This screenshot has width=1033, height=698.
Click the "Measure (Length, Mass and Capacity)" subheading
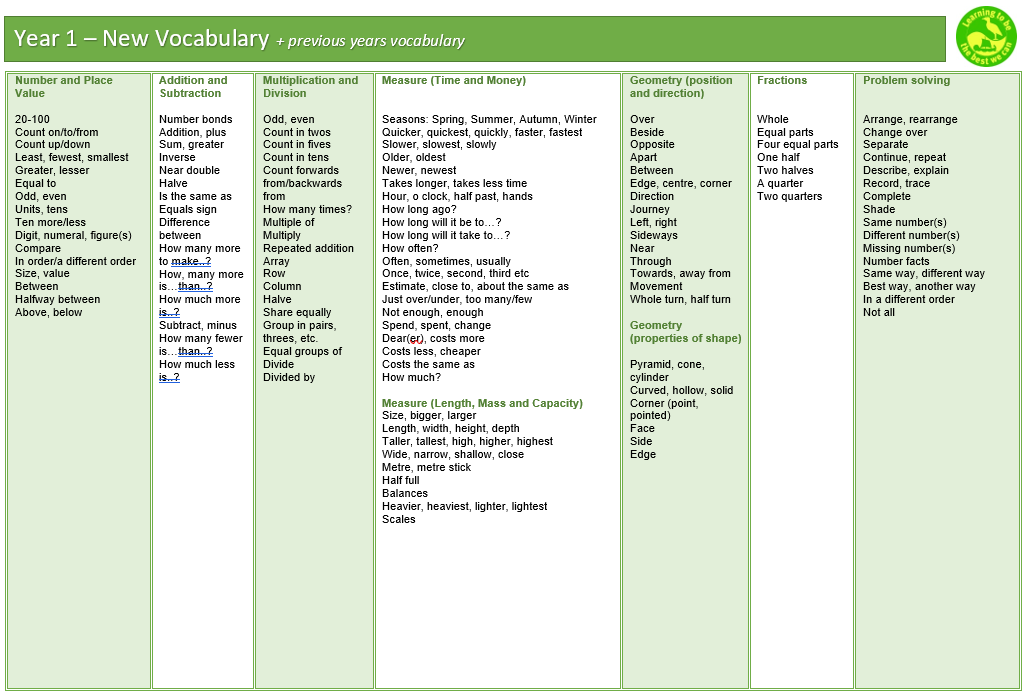[x=482, y=403]
